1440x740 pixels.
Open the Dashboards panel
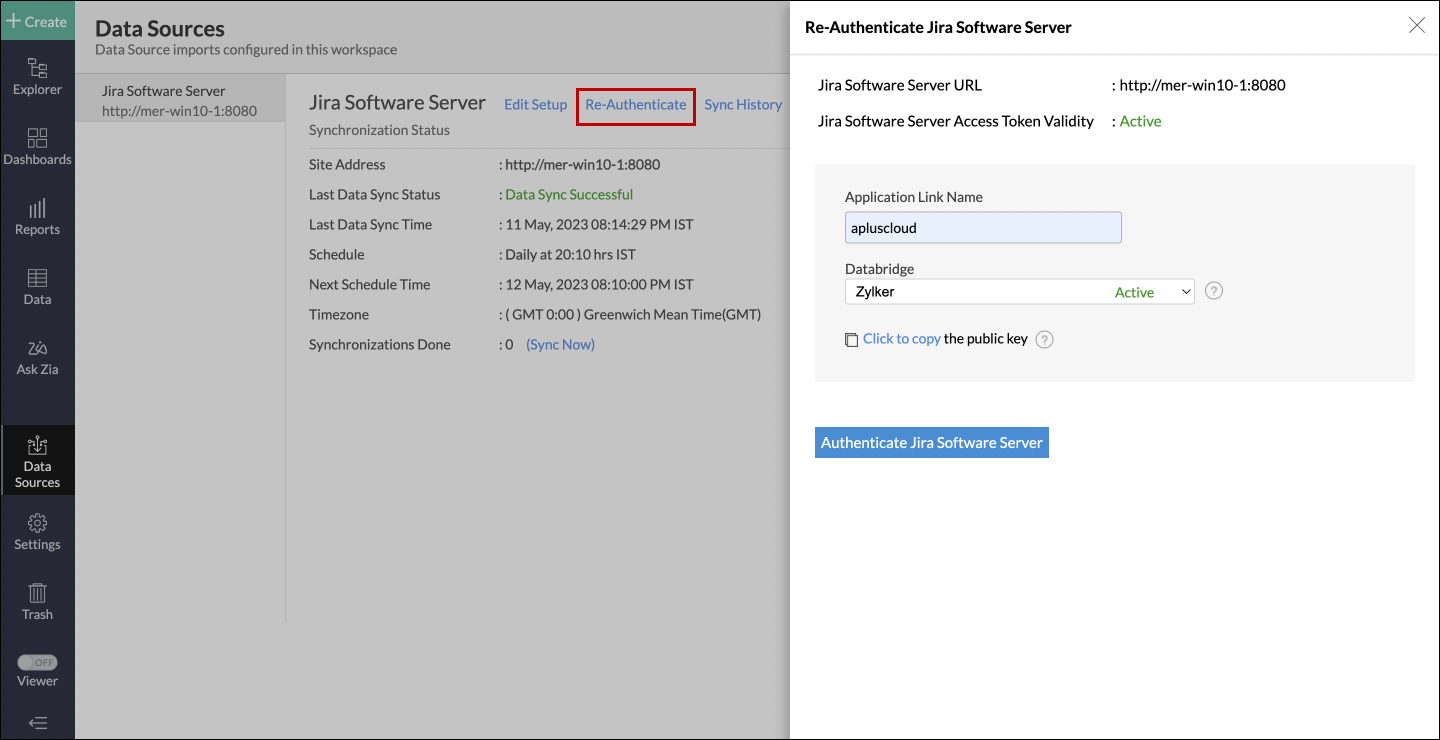tap(37, 147)
